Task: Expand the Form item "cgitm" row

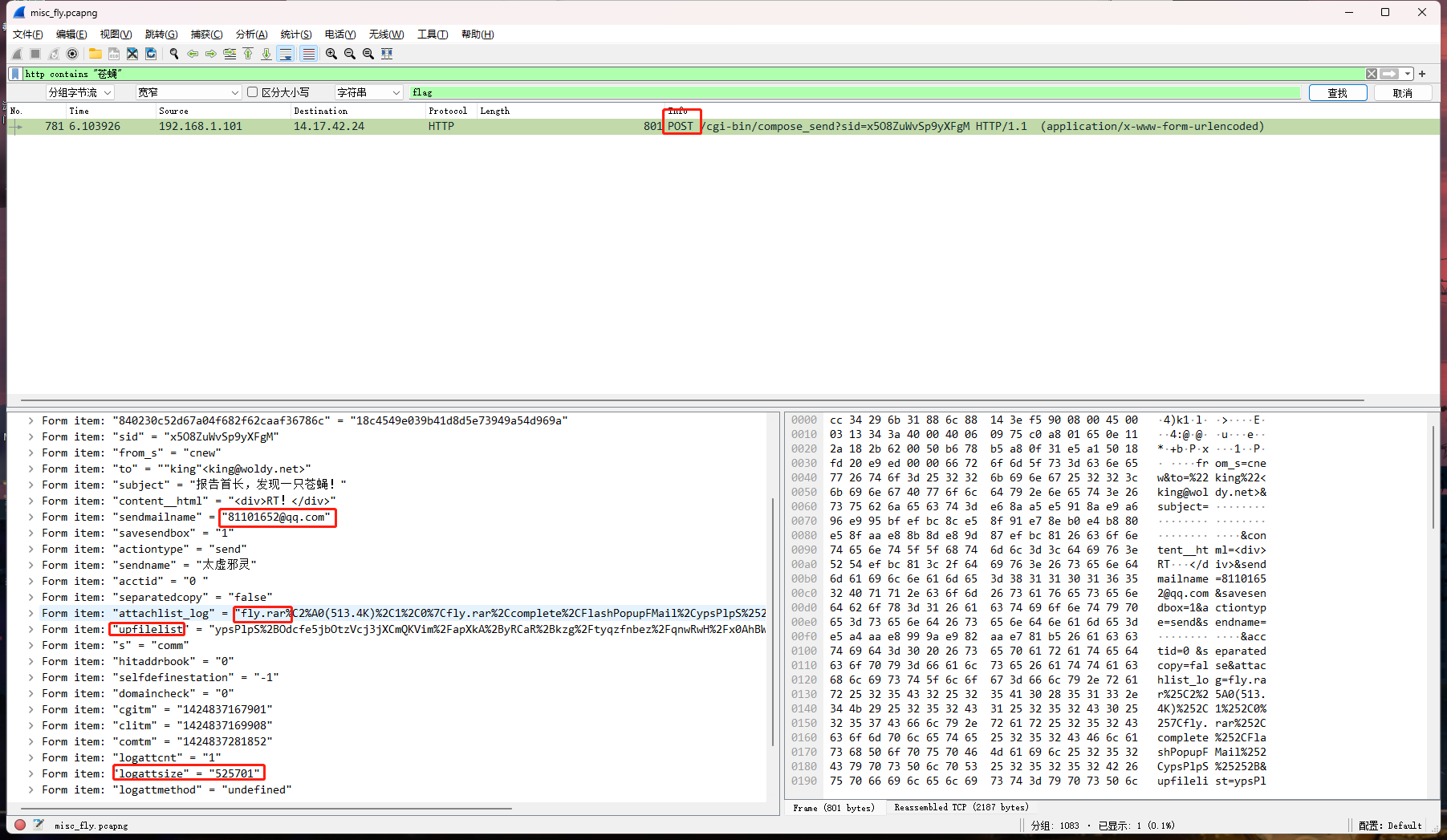Action: point(30,709)
